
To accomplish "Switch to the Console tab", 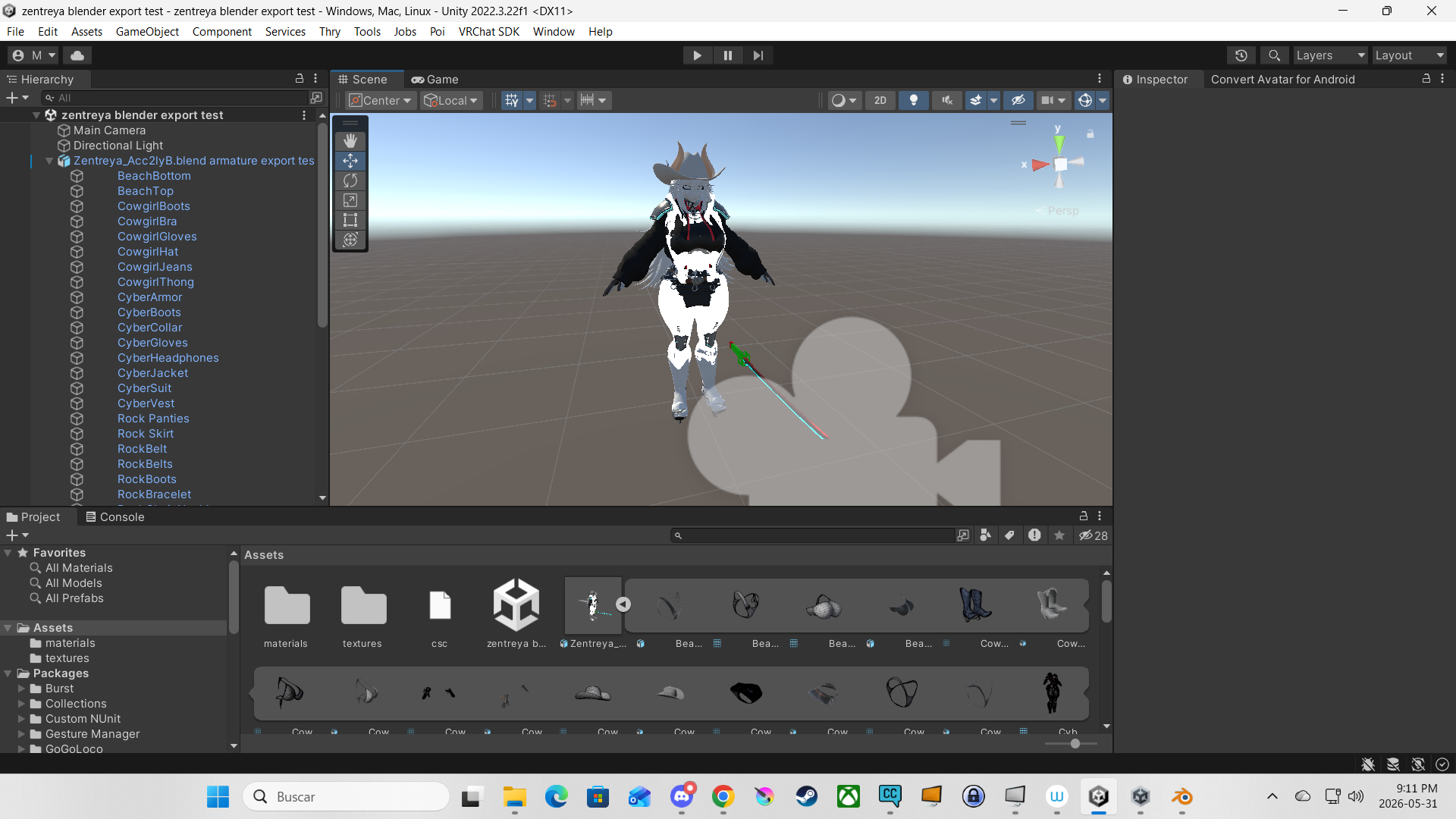I will point(115,516).
